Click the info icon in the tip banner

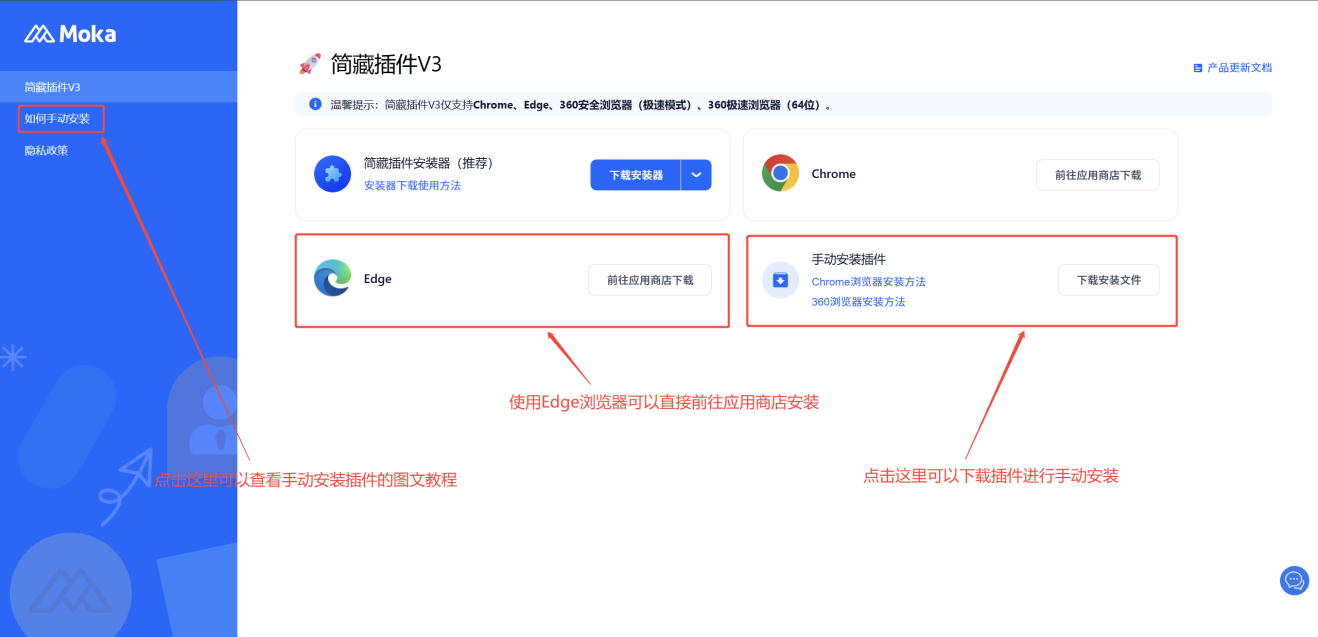point(315,104)
